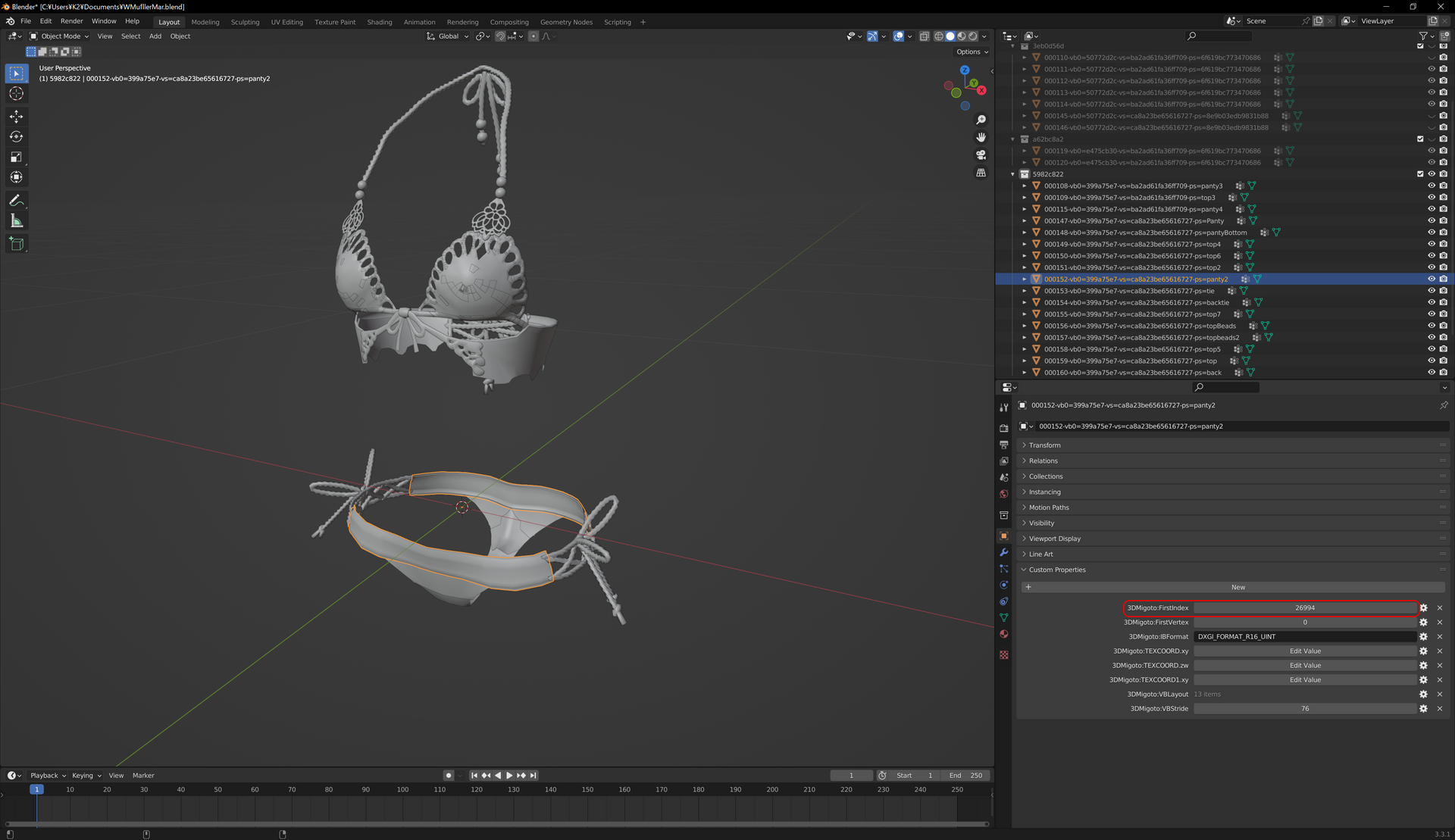The width and height of the screenshot is (1455, 840).
Task: Select the Move tool in toolbar
Action: click(17, 117)
